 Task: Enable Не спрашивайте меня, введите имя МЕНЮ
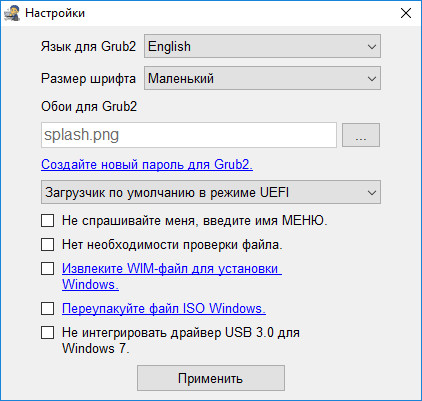(47, 220)
